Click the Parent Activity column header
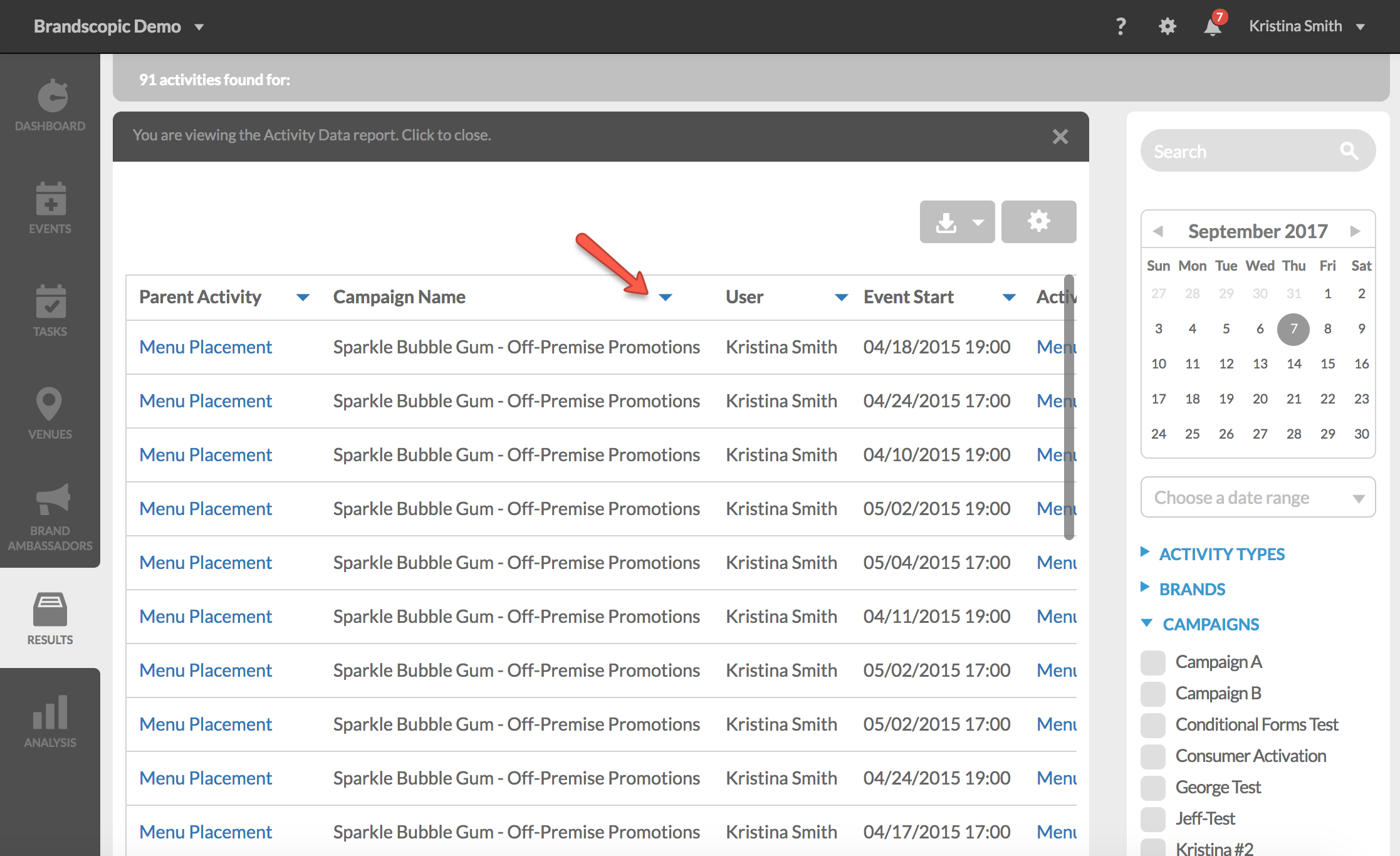This screenshot has width=1400, height=856. (200, 297)
